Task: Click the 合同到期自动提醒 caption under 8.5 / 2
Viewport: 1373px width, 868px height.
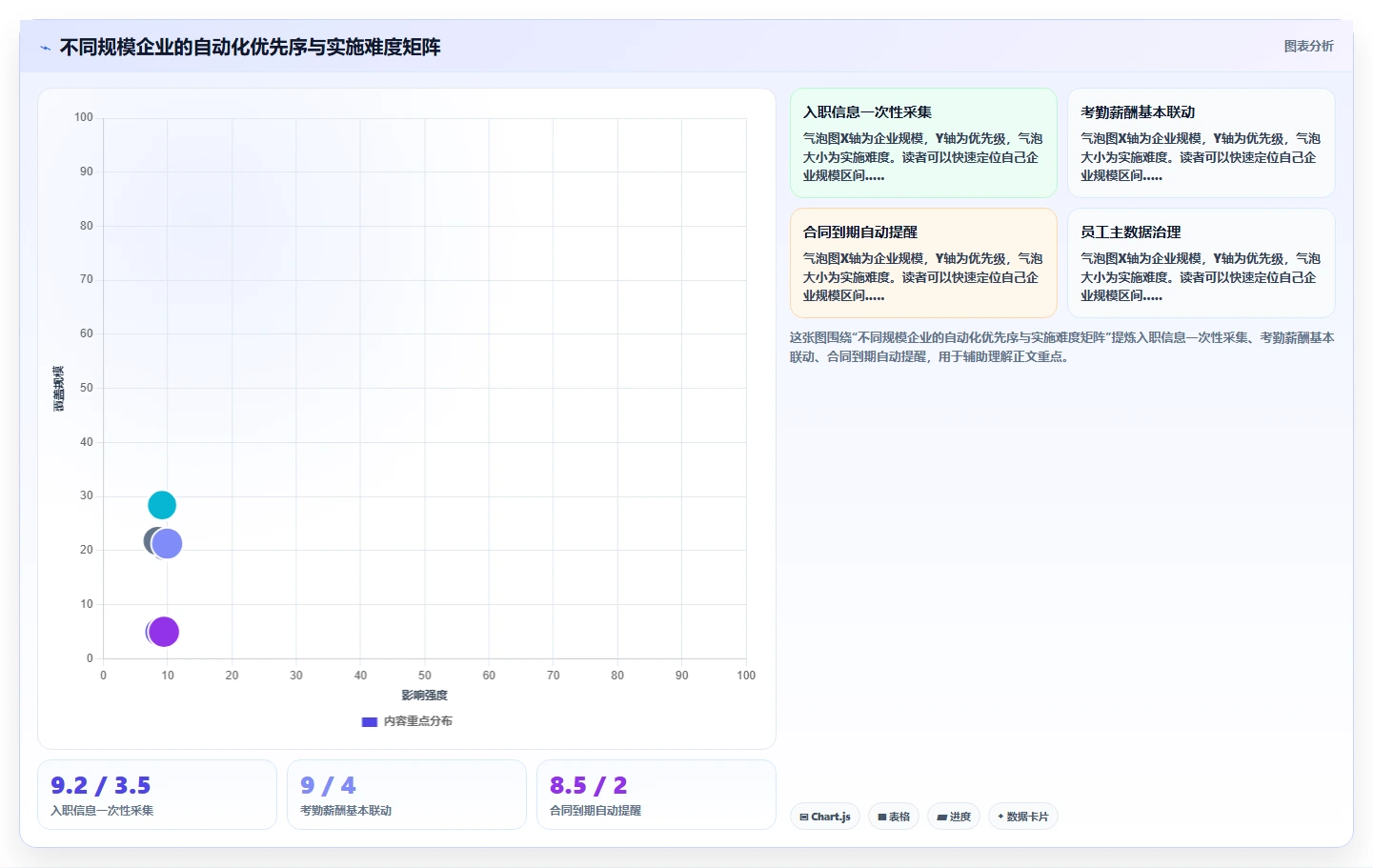Action: tap(596, 811)
